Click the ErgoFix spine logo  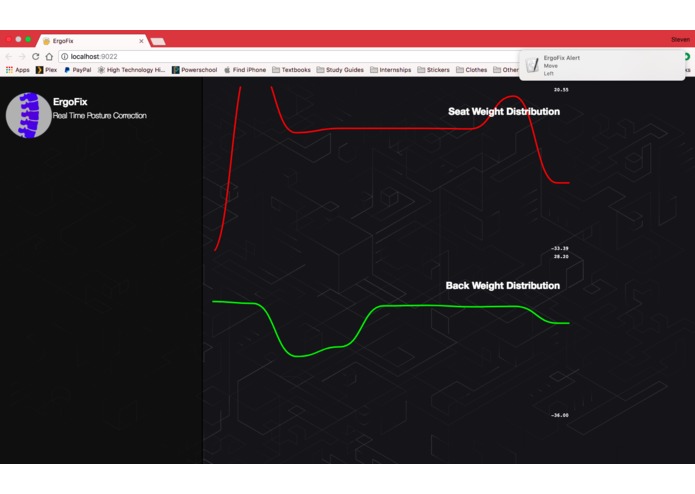(28, 115)
